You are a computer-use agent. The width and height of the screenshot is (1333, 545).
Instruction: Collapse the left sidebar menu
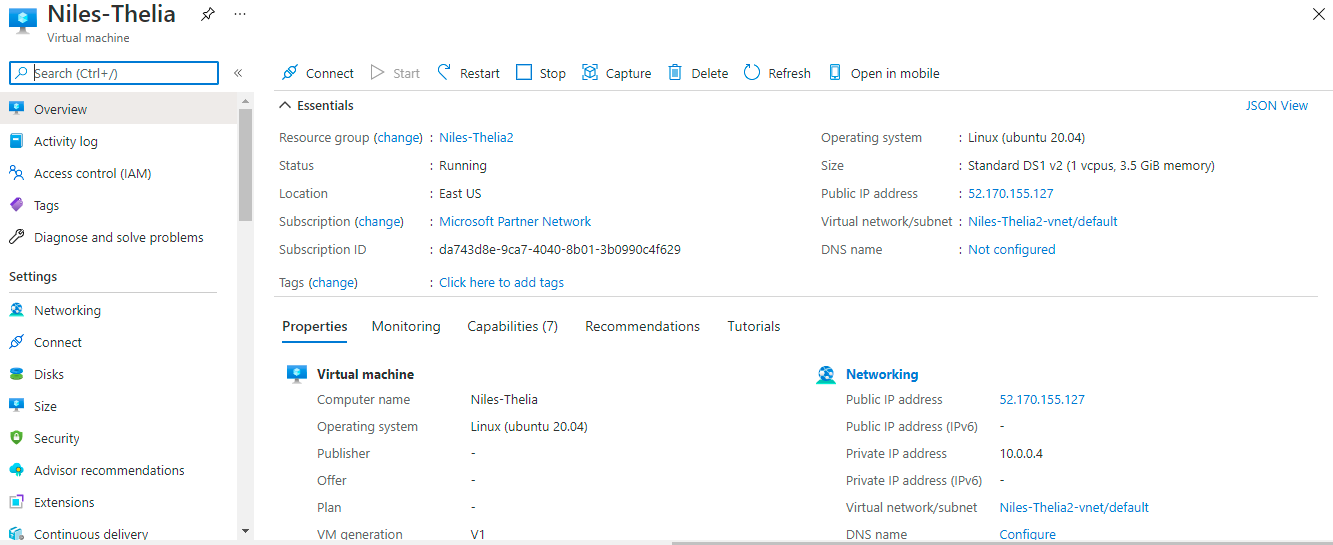point(238,73)
